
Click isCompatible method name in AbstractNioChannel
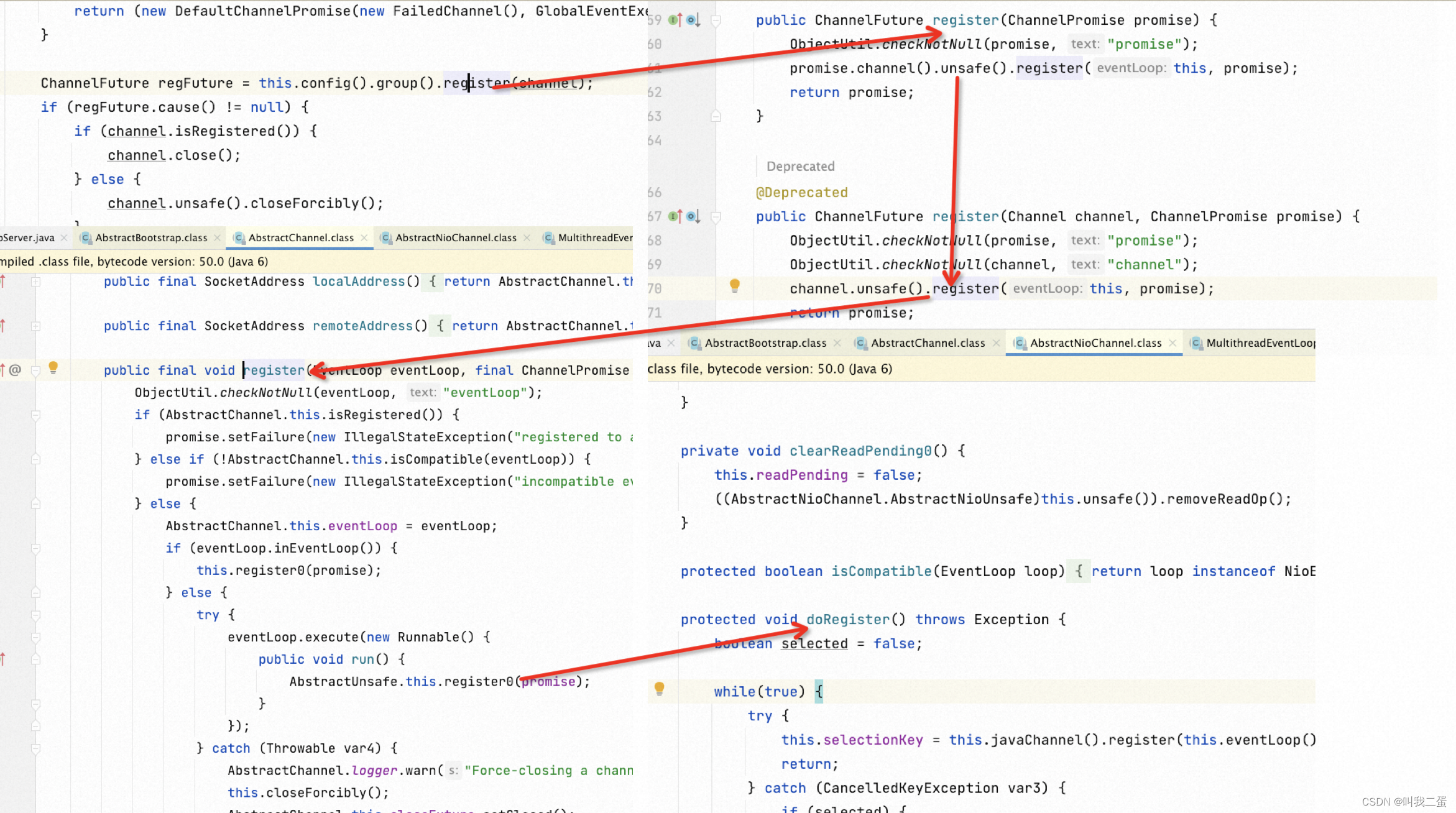tap(882, 572)
